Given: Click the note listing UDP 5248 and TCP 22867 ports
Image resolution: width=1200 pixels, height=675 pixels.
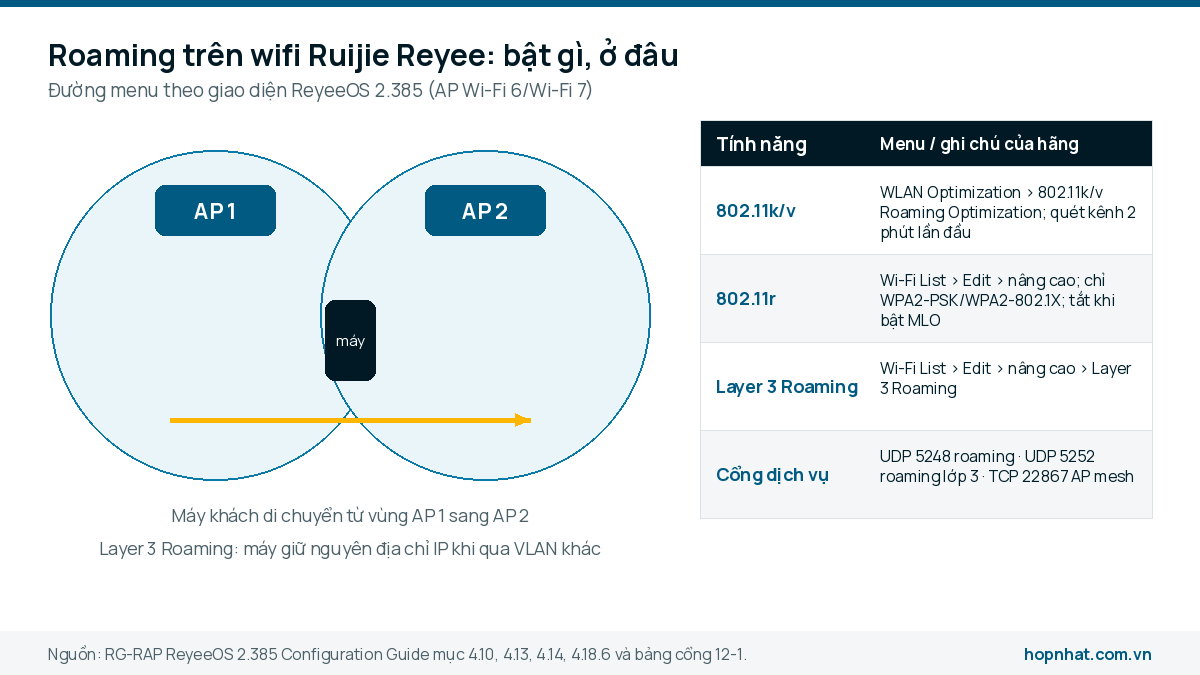Looking at the screenshot, I should coord(1007,466).
